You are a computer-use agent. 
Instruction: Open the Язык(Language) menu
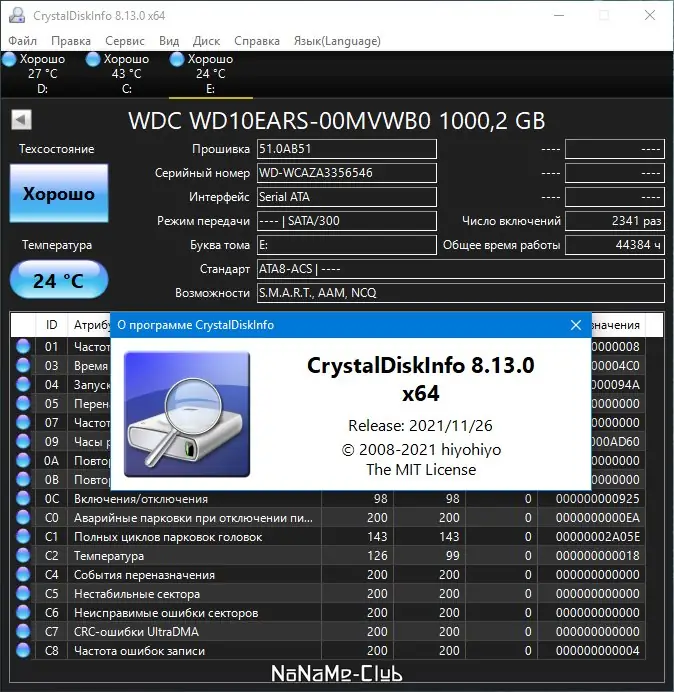337,41
